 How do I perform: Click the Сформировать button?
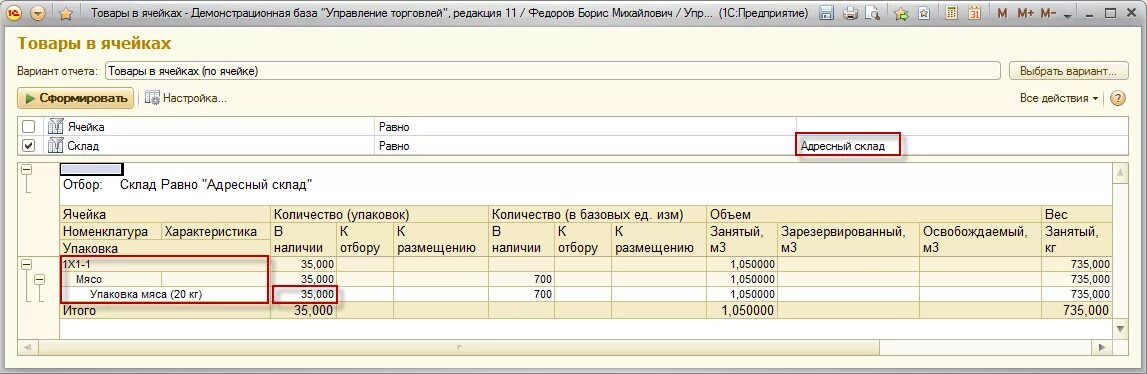point(75,98)
